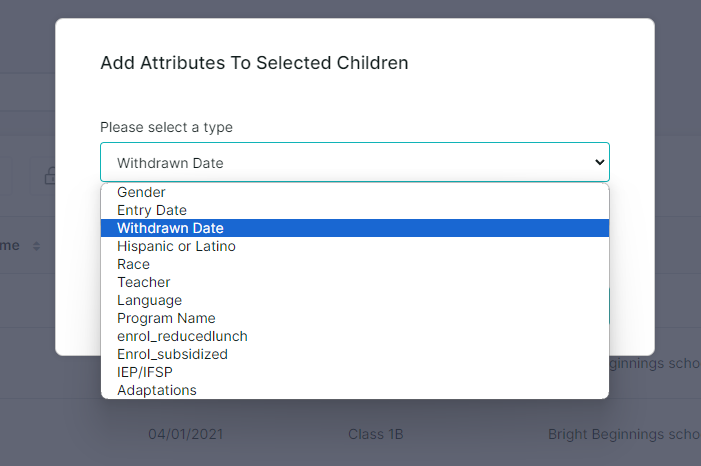Click Bright Beginnings school in the bottom row
Viewport: 701px width, 466px height.
tap(623, 435)
